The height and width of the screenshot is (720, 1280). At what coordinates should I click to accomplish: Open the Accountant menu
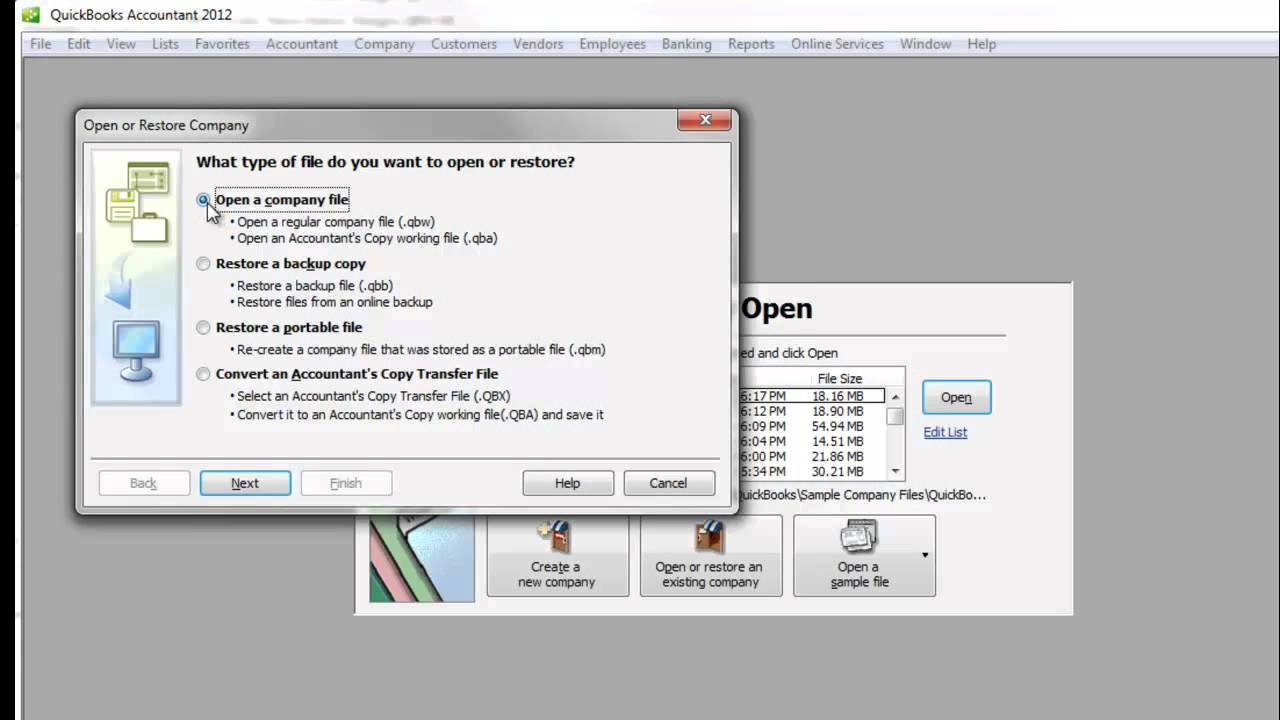302,44
